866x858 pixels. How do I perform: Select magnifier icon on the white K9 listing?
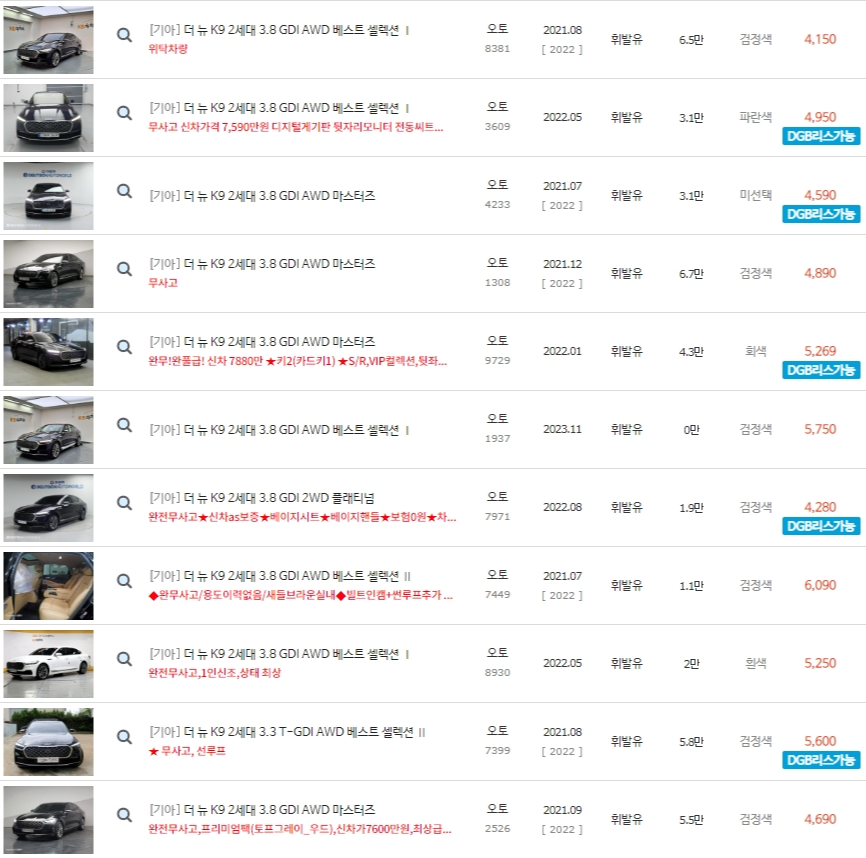pyautogui.click(x=124, y=659)
